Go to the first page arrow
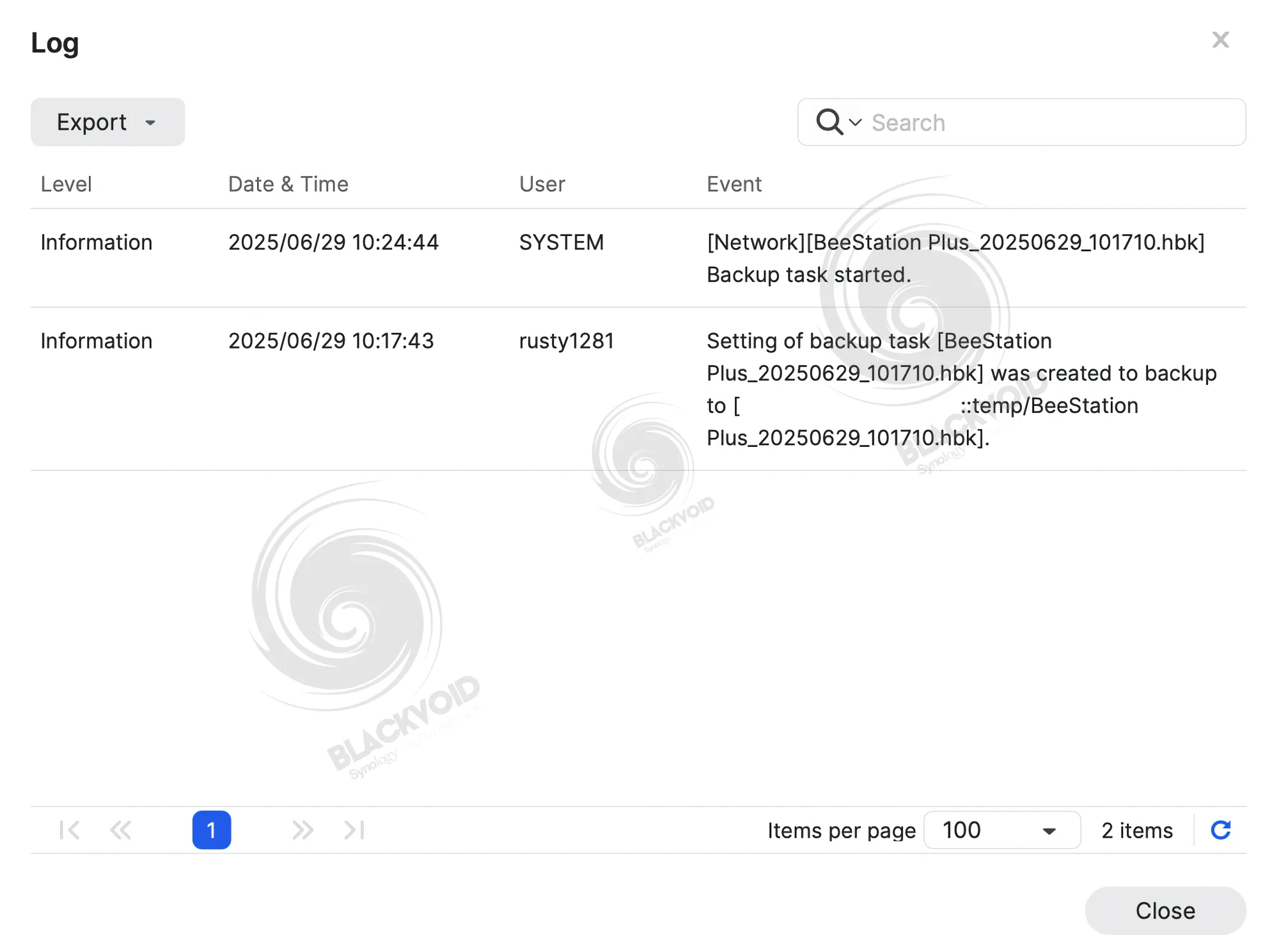This screenshot has width=1279, height=952. 69,830
